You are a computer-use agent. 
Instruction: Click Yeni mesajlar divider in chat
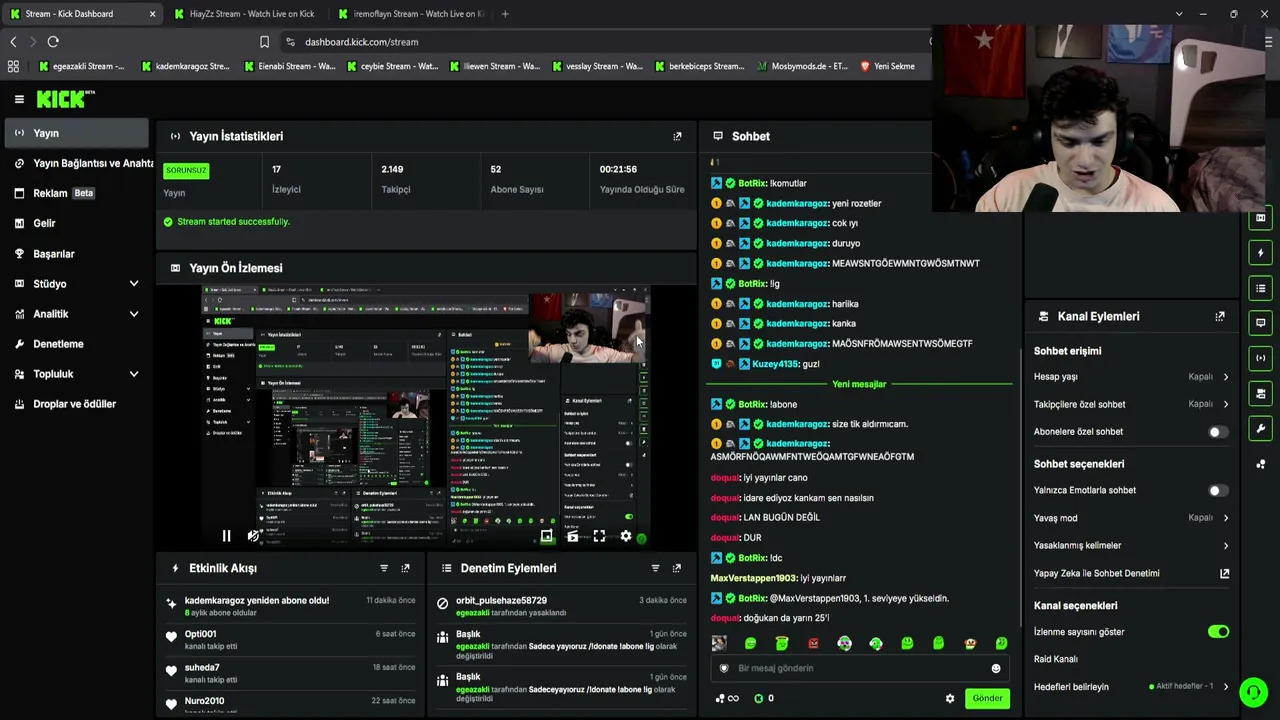tap(859, 384)
